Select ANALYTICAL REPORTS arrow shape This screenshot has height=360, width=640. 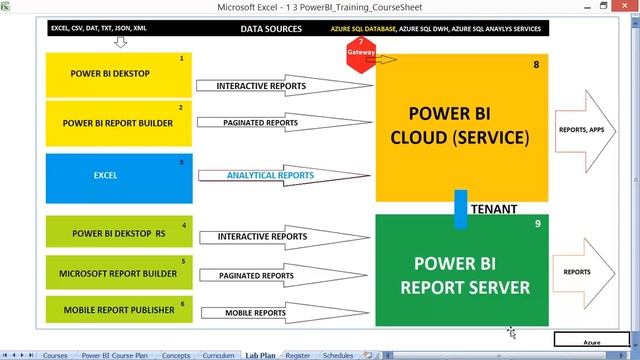(284, 176)
